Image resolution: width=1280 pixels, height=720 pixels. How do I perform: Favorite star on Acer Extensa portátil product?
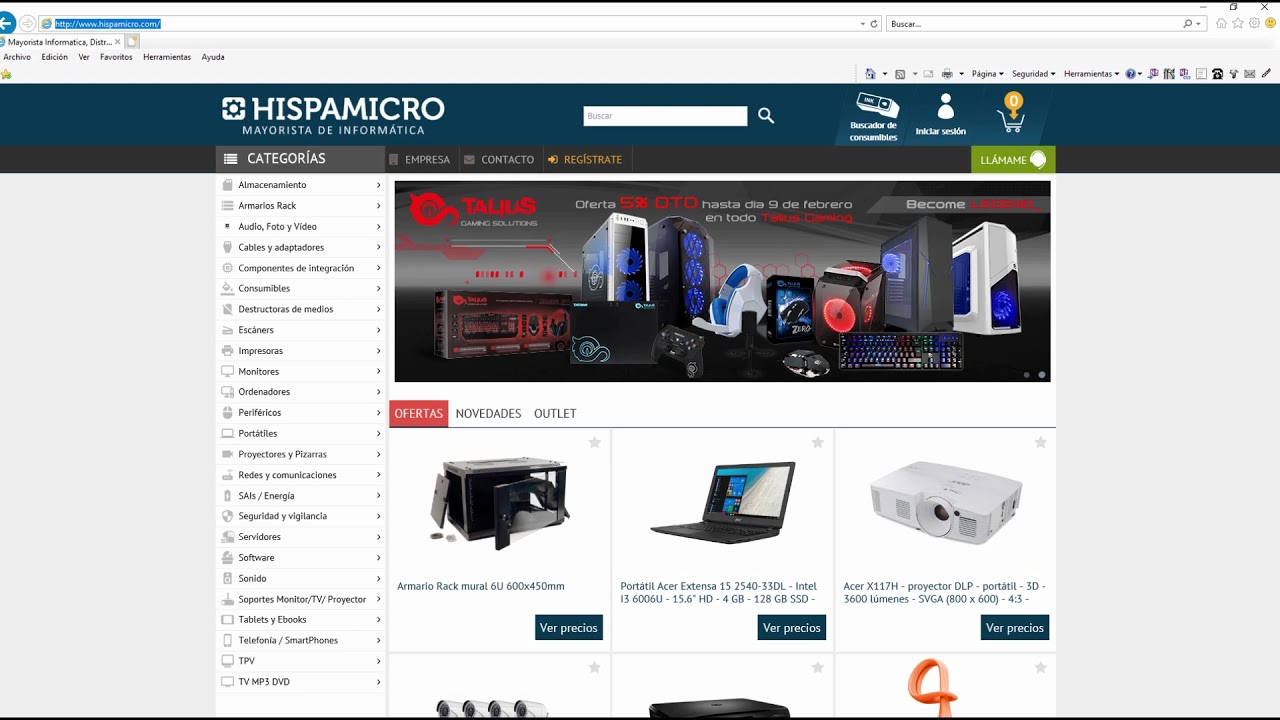click(817, 442)
